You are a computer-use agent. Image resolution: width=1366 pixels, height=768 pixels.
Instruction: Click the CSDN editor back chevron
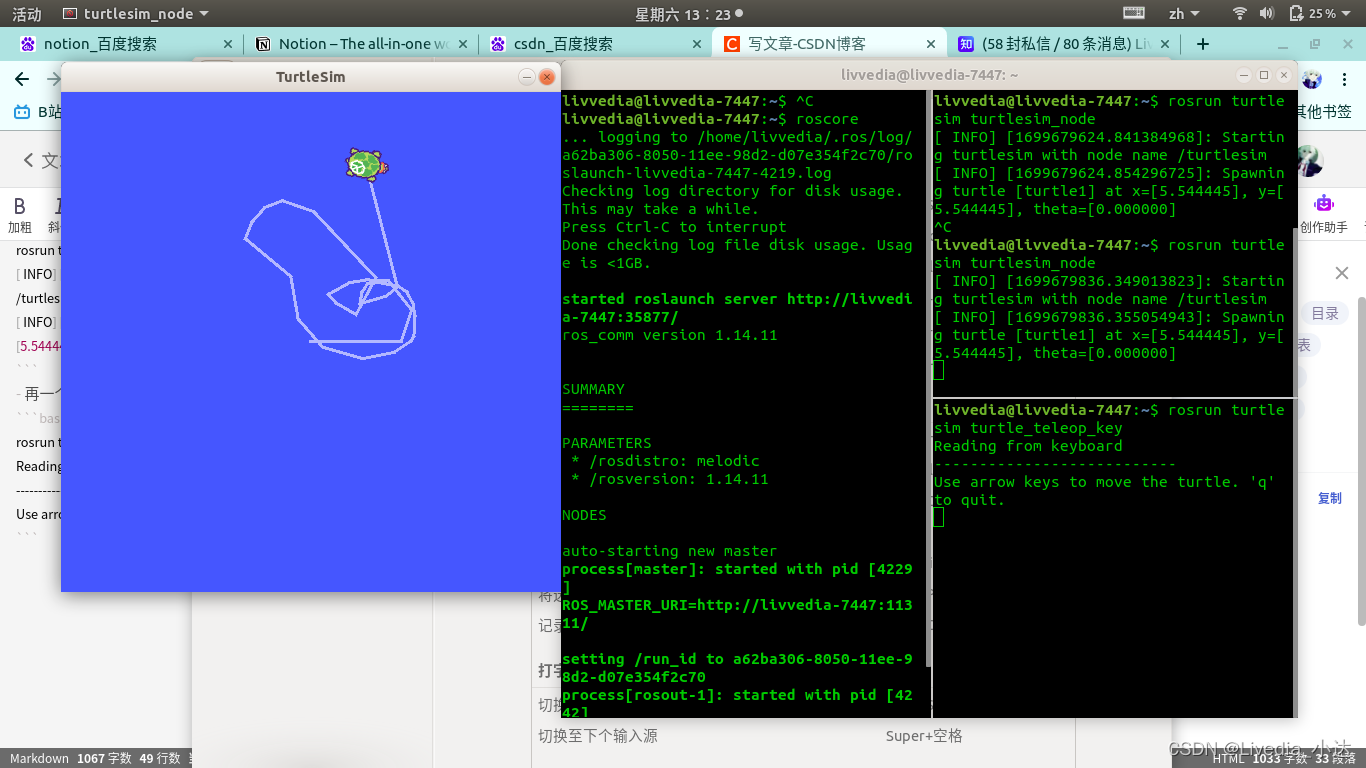[x=30, y=161]
